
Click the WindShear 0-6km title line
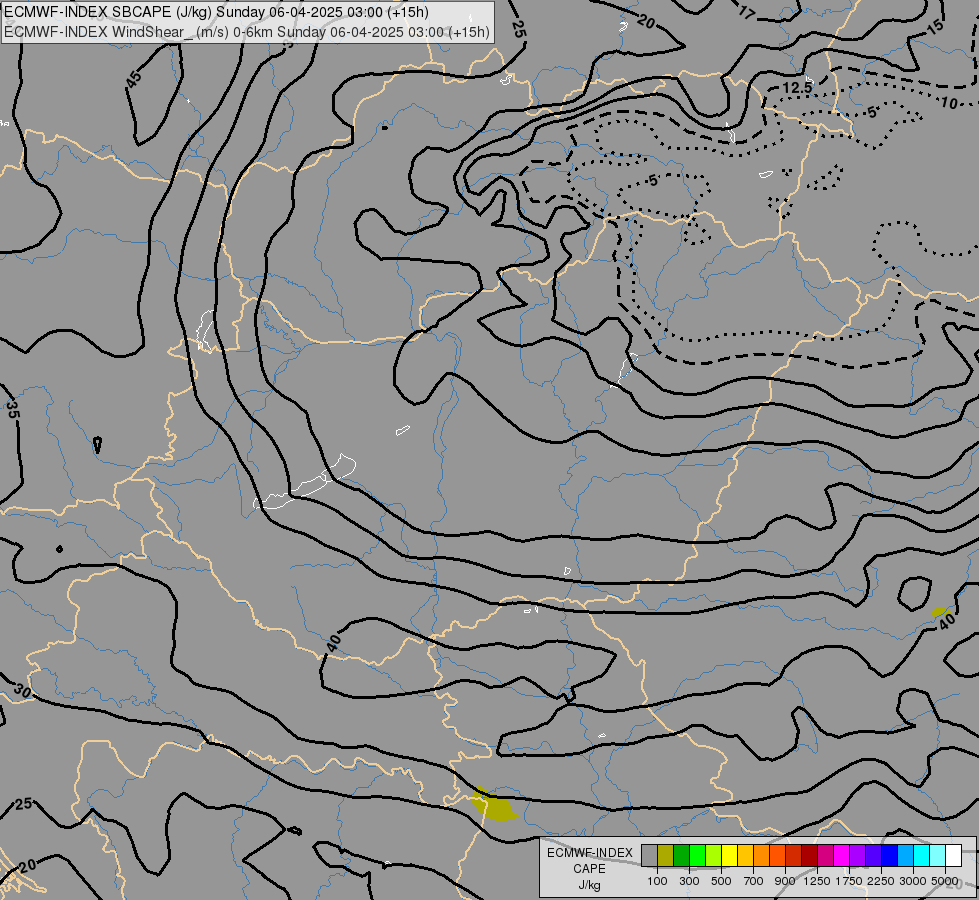click(247, 32)
